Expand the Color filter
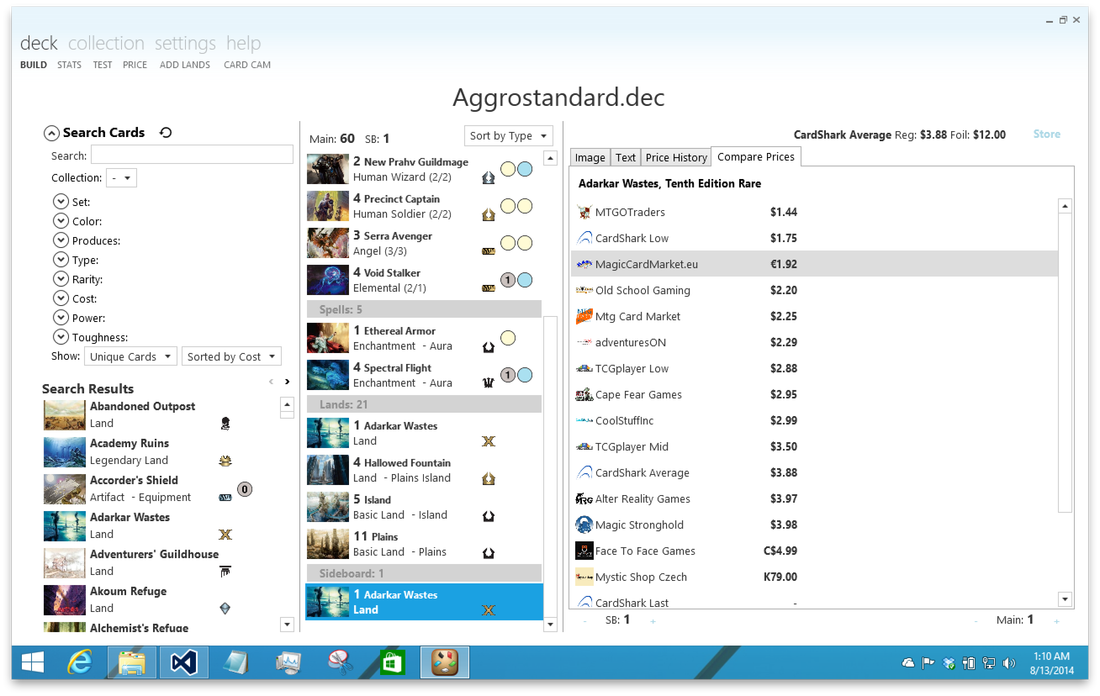Screen dimensions: 1100x696 [60, 221]
